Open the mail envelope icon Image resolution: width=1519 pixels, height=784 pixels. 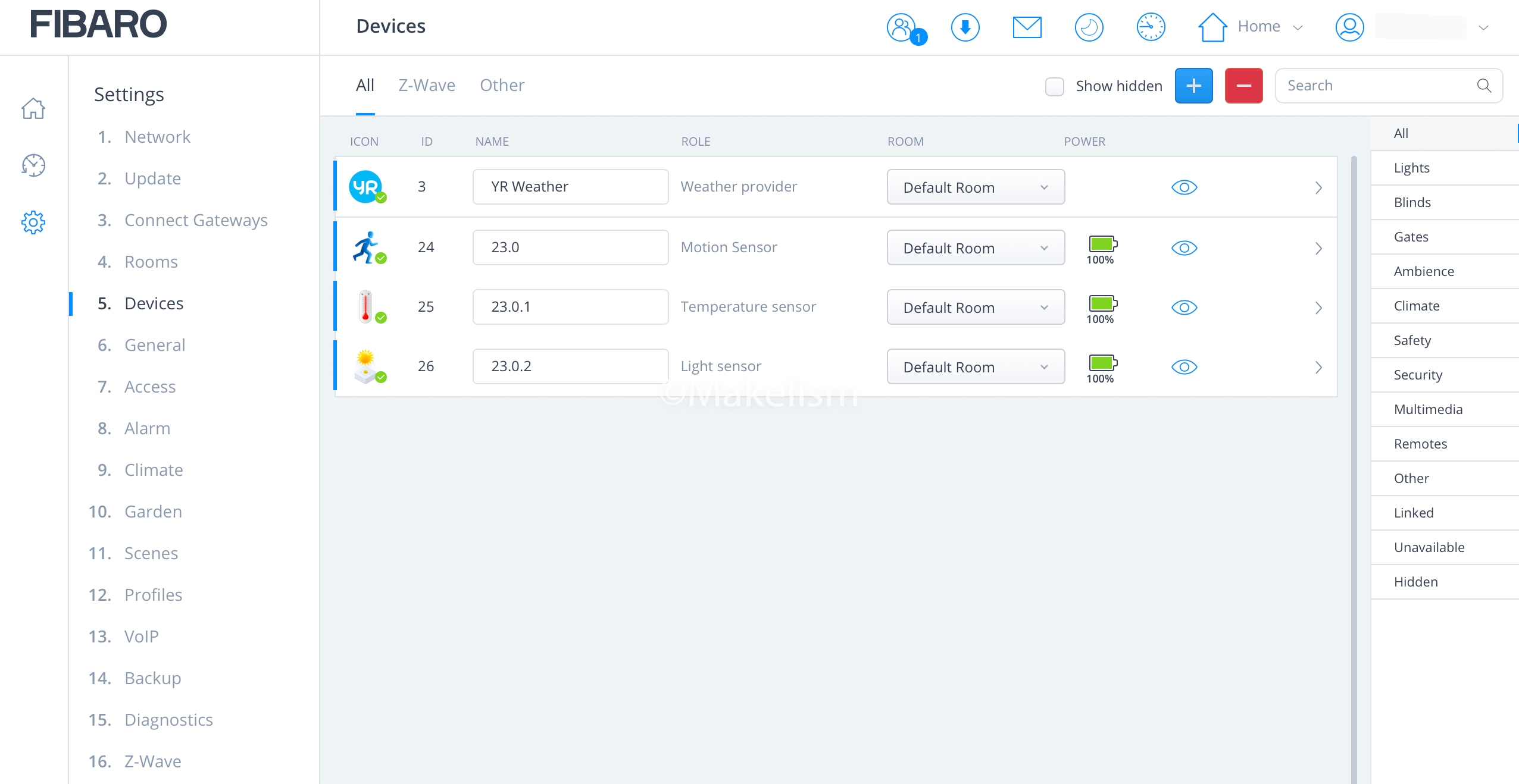click(x=1027, y=27)
